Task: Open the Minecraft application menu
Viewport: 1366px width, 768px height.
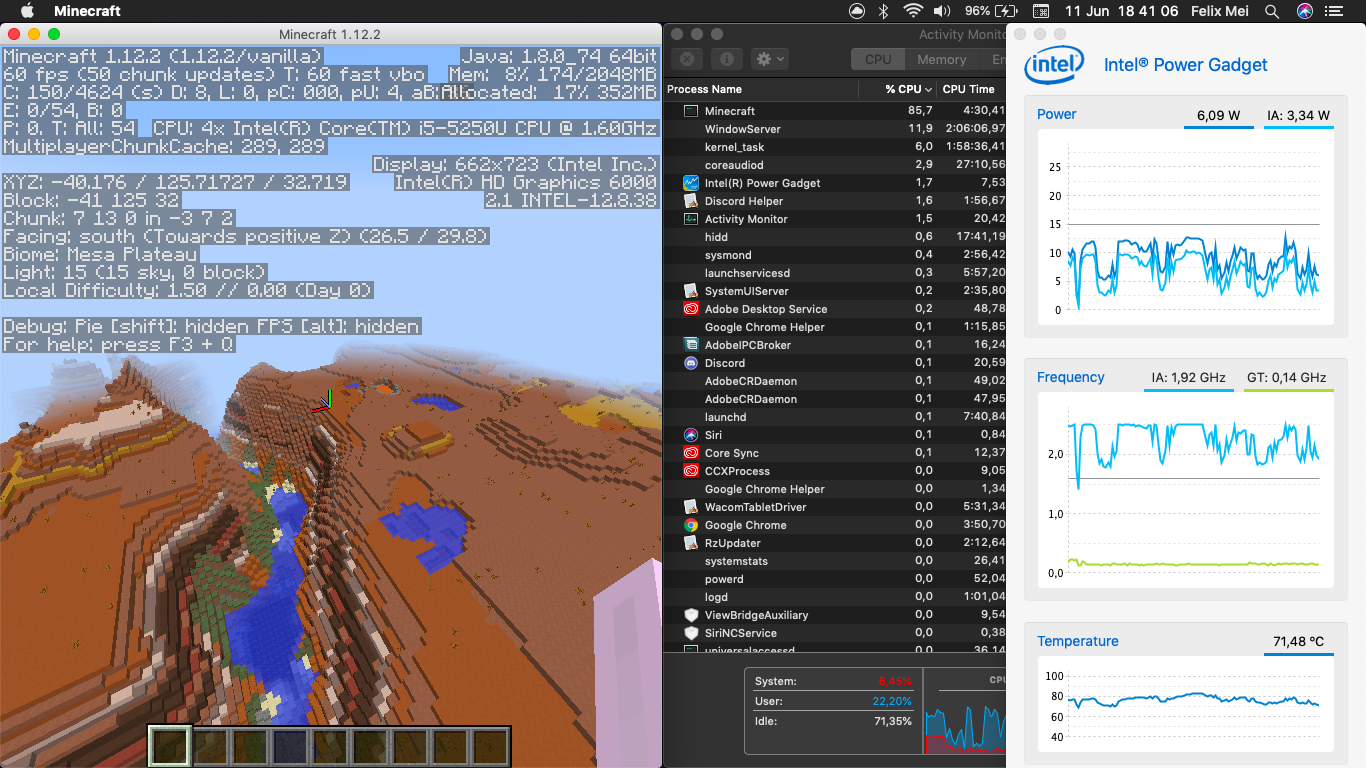Action: (x=87, y=11)
